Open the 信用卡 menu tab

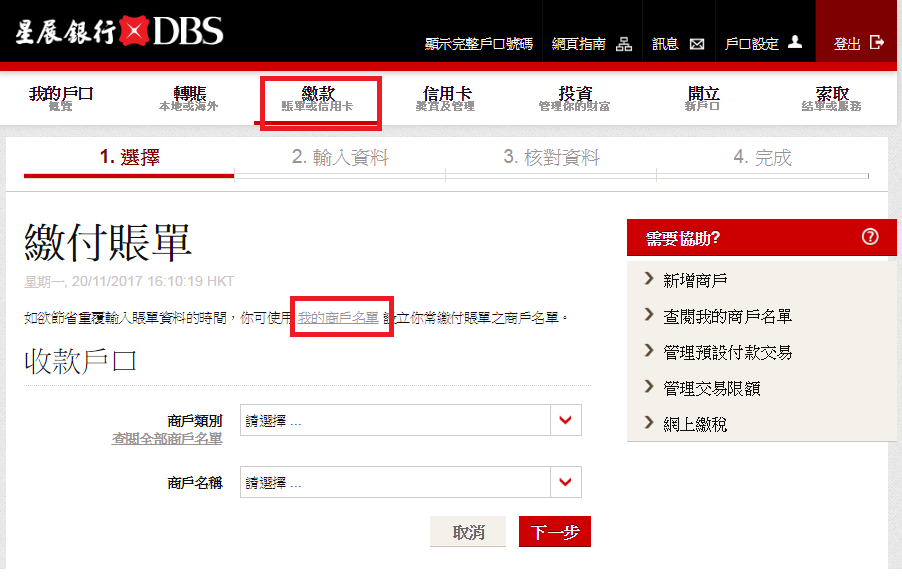[x=446, y=98]
